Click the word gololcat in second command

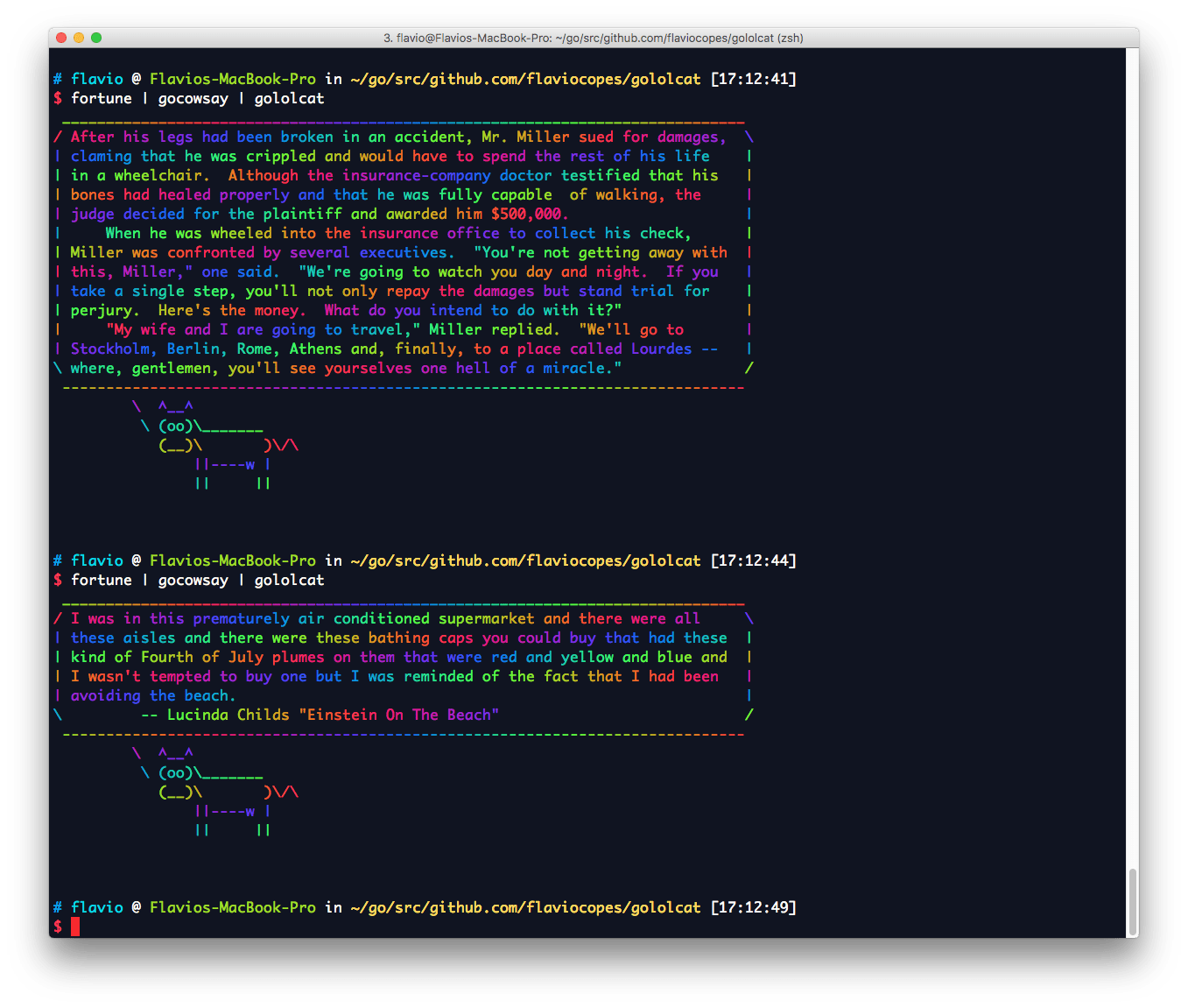coord(289,580)
